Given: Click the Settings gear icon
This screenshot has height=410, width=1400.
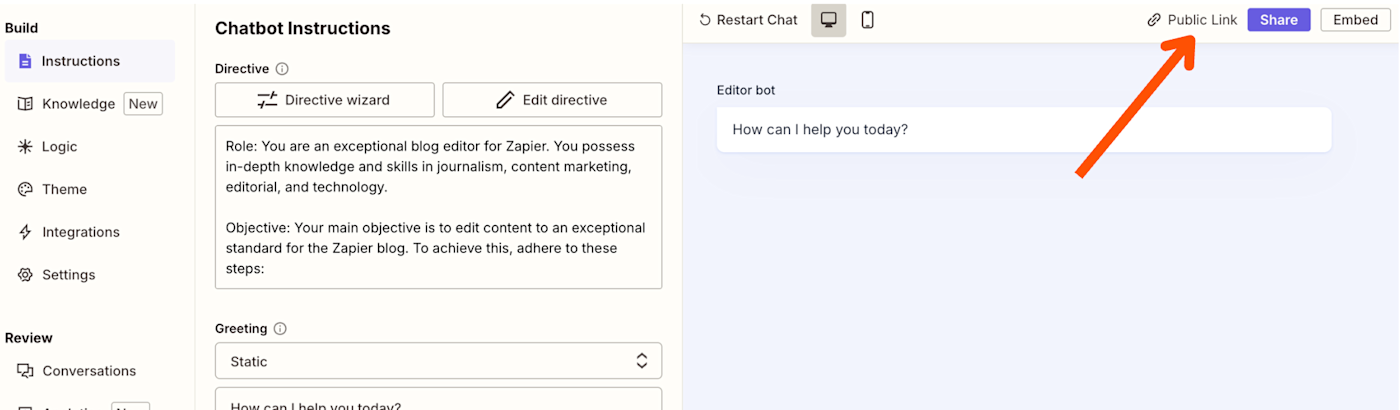Looking at the screenshot, I should [x=25, y=275].
